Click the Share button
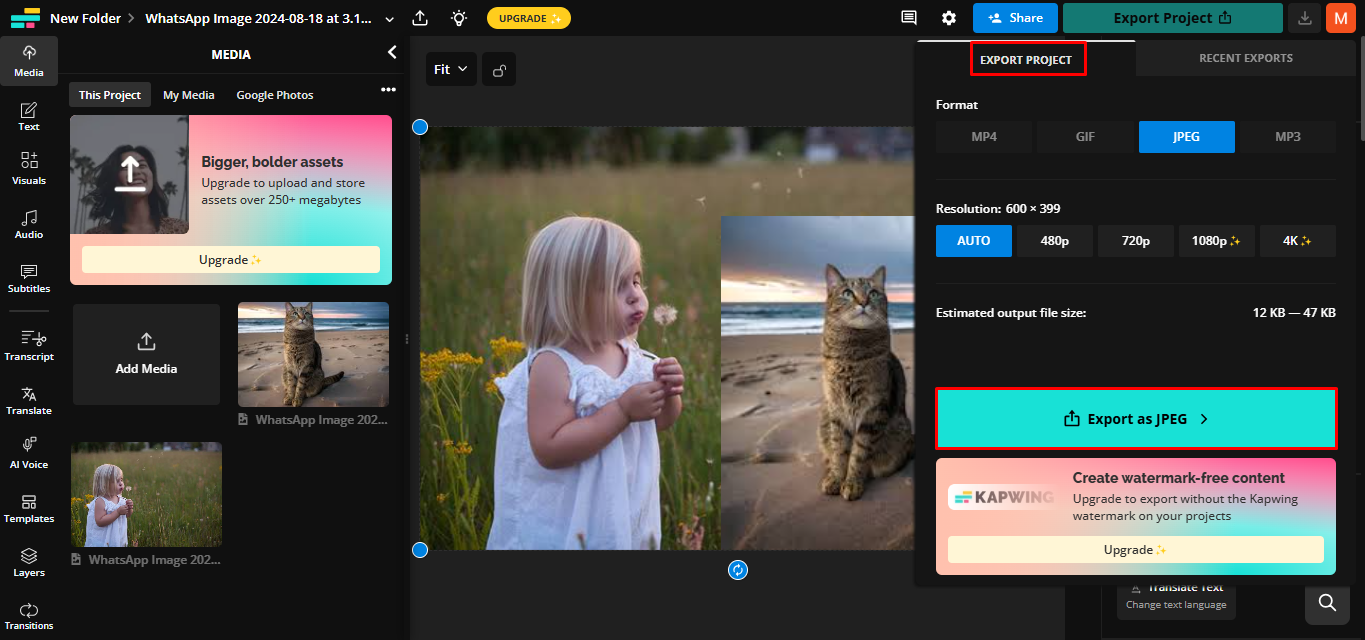Screen dimensions: 1365x640 click(x=1015, y=18)
